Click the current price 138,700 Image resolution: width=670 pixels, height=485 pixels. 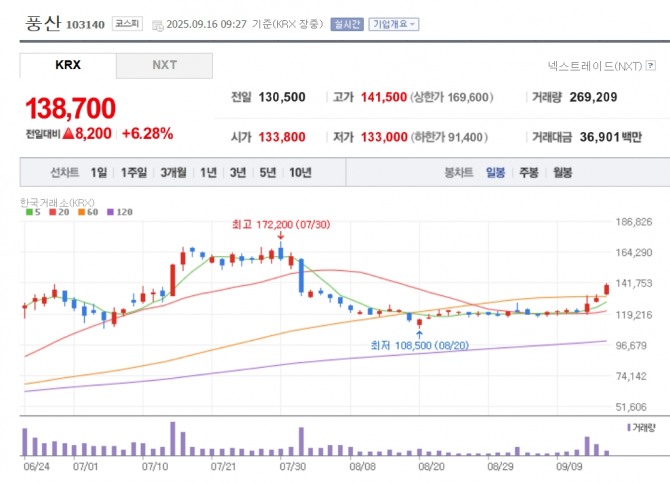(71, 108)
